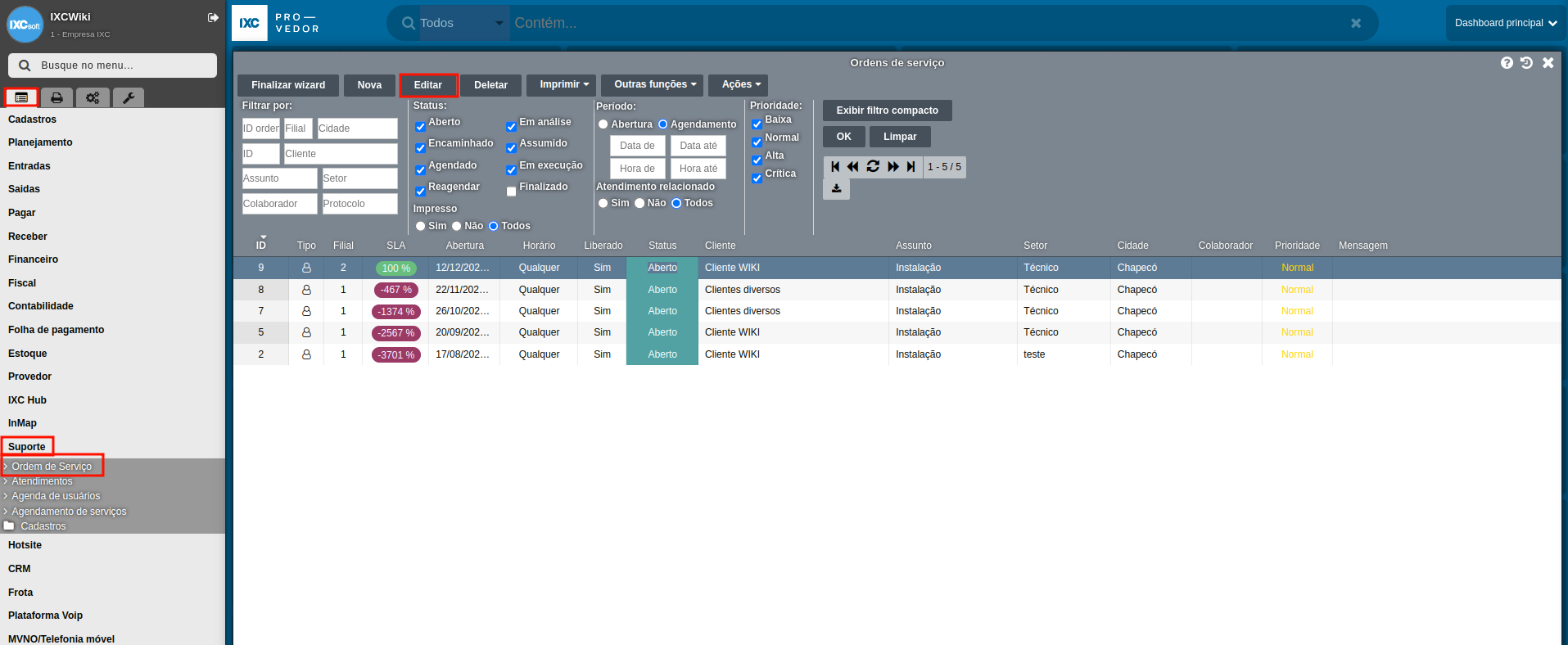The height and width of the screenshot is (645, 1568).
Task: Open the printer icon tab in sidebar
Action: click(56, 97)
